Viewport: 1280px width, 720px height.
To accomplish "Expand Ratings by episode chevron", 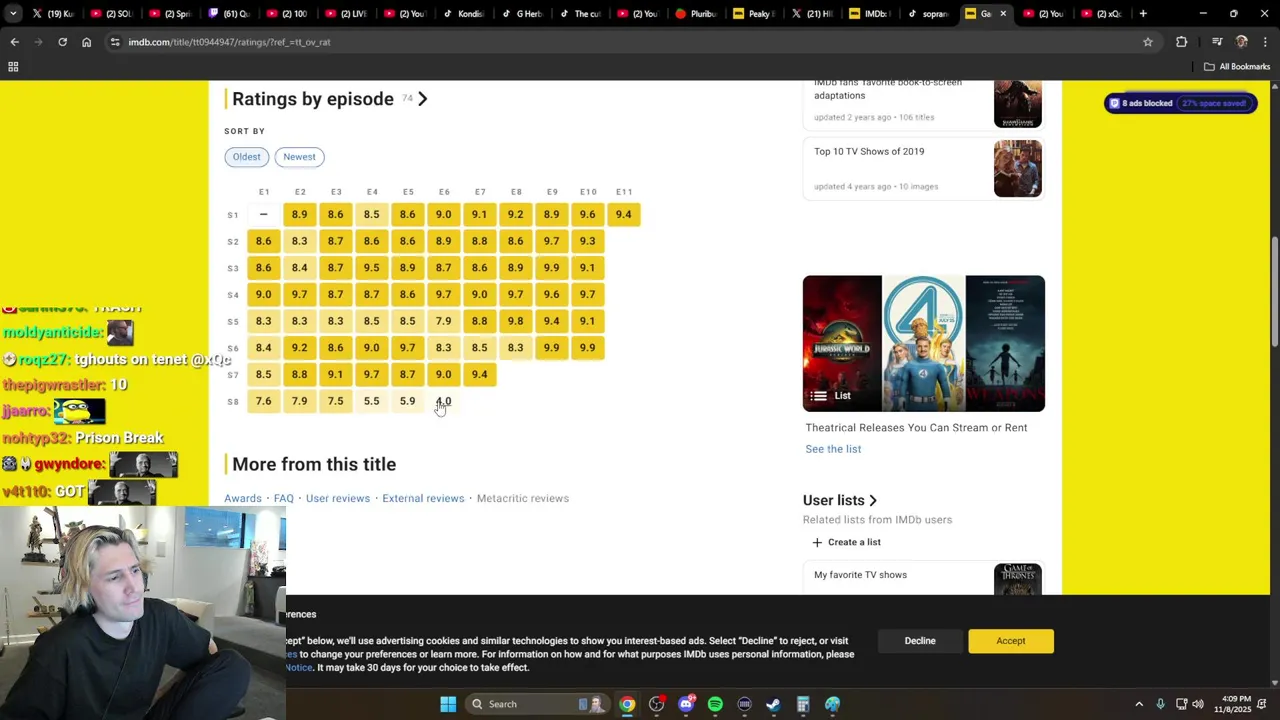I will (423, 99).
